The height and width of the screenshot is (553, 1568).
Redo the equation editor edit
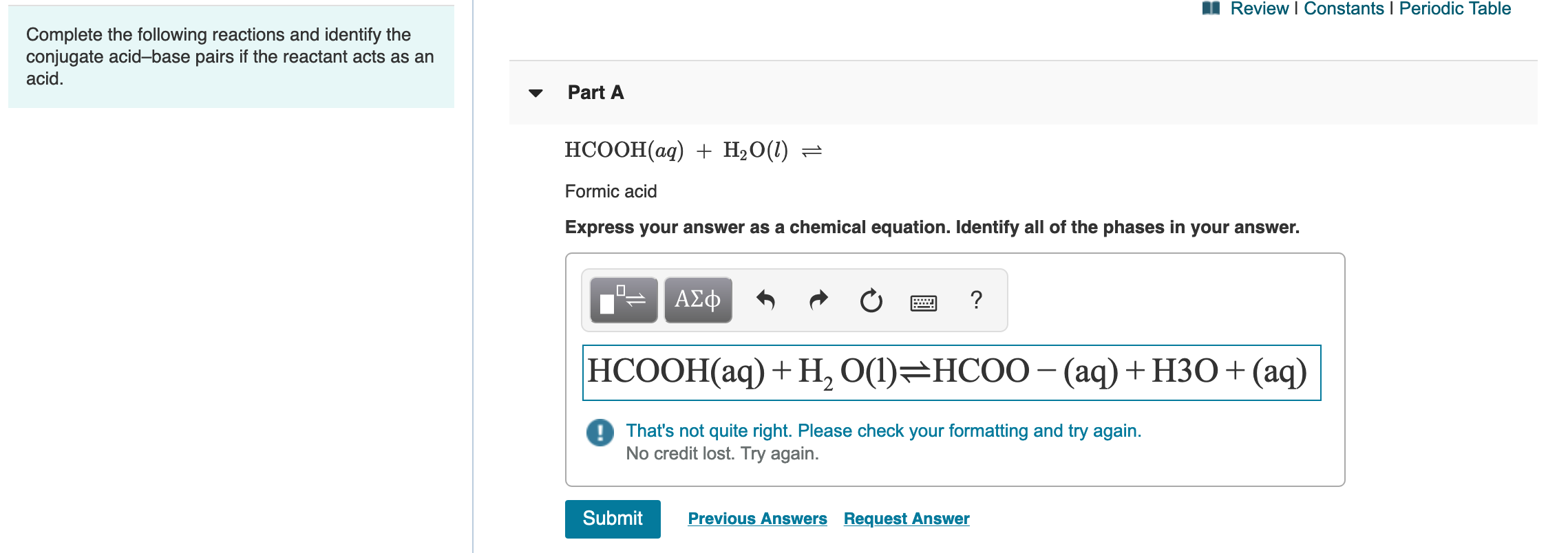(x=818, y=300)
